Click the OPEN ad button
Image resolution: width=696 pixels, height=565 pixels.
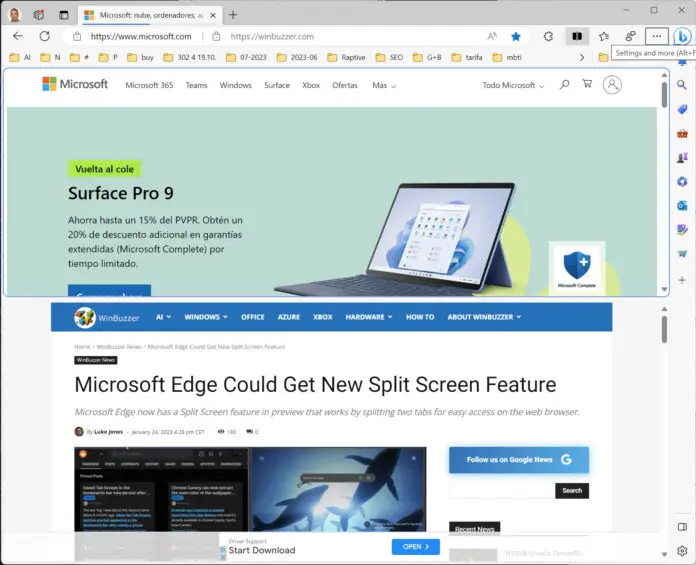(416, 547)
